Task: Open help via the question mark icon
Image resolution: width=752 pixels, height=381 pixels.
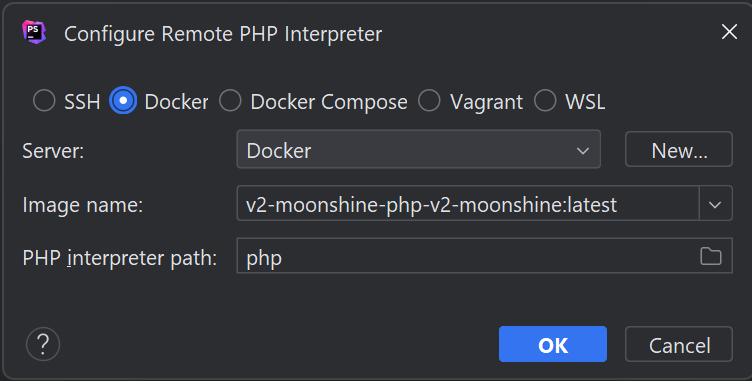Action: point(43,344)
